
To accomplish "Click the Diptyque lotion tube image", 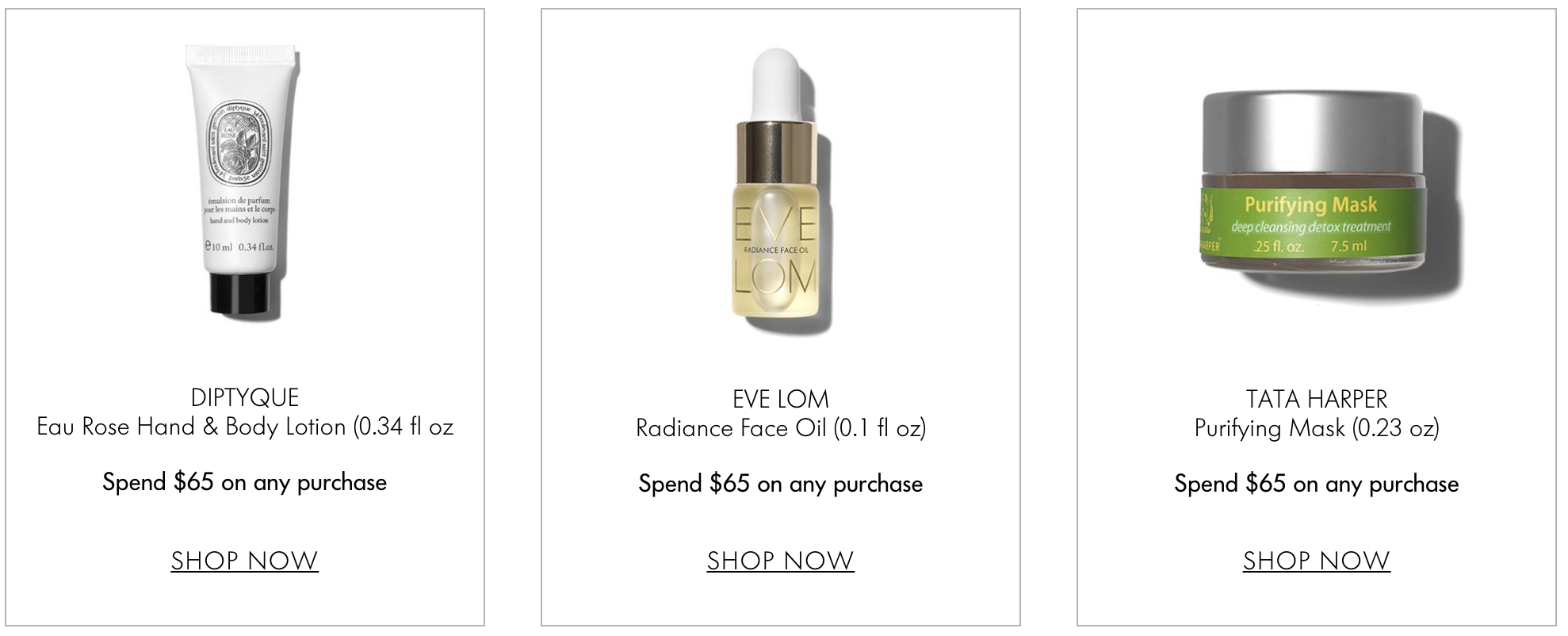I will [244, 180].
